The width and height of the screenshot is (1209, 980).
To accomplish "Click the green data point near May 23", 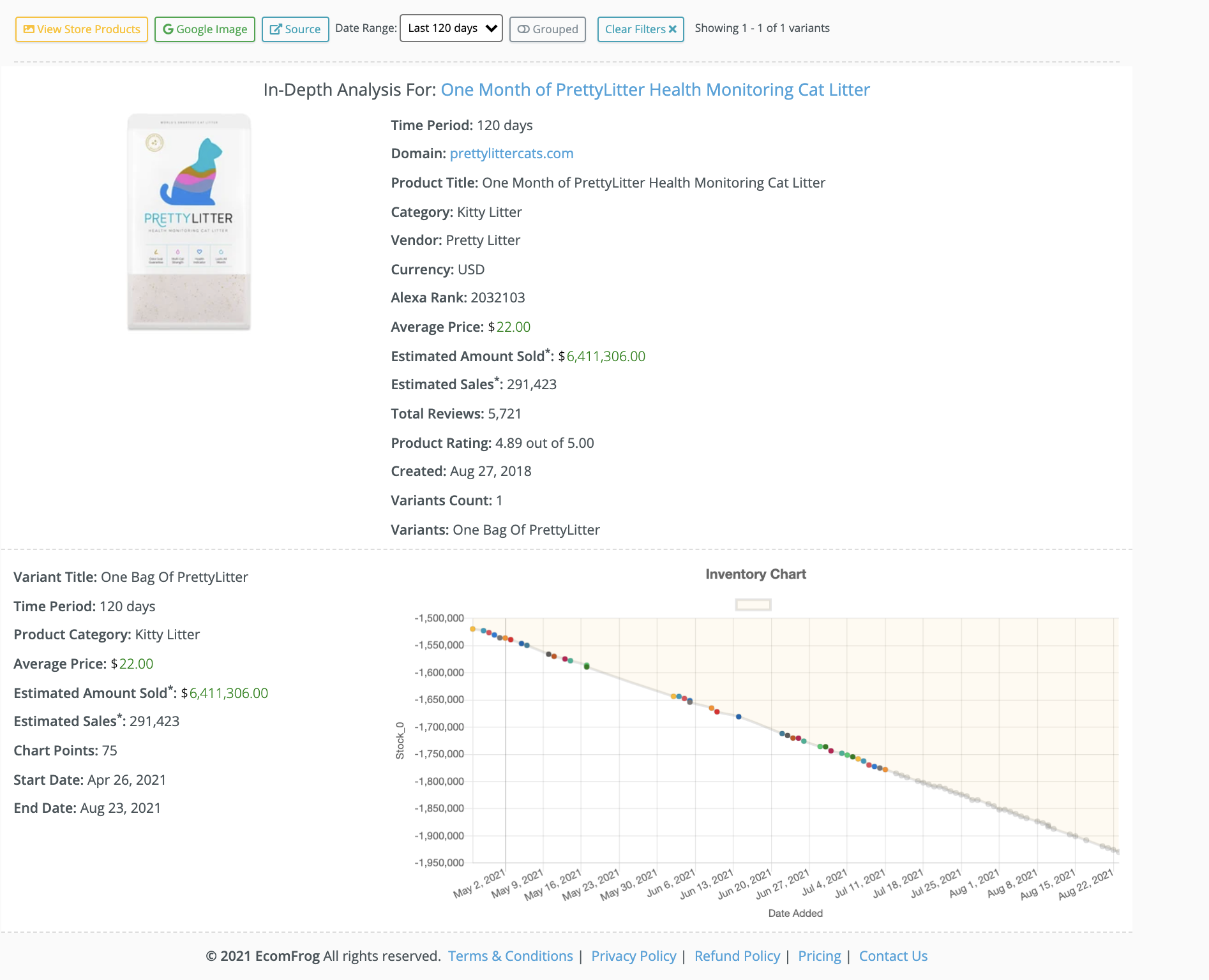I will coord(587,666).
